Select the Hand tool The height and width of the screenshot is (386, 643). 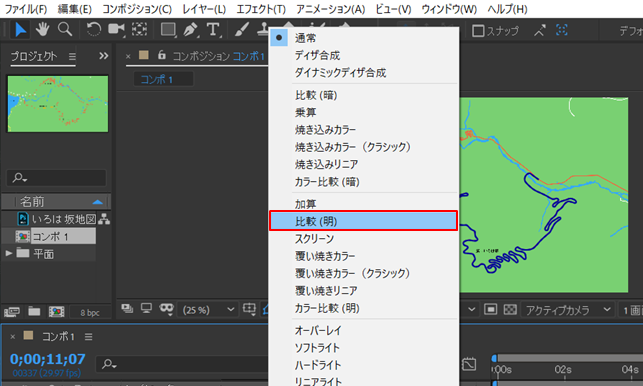click(42, 30)
